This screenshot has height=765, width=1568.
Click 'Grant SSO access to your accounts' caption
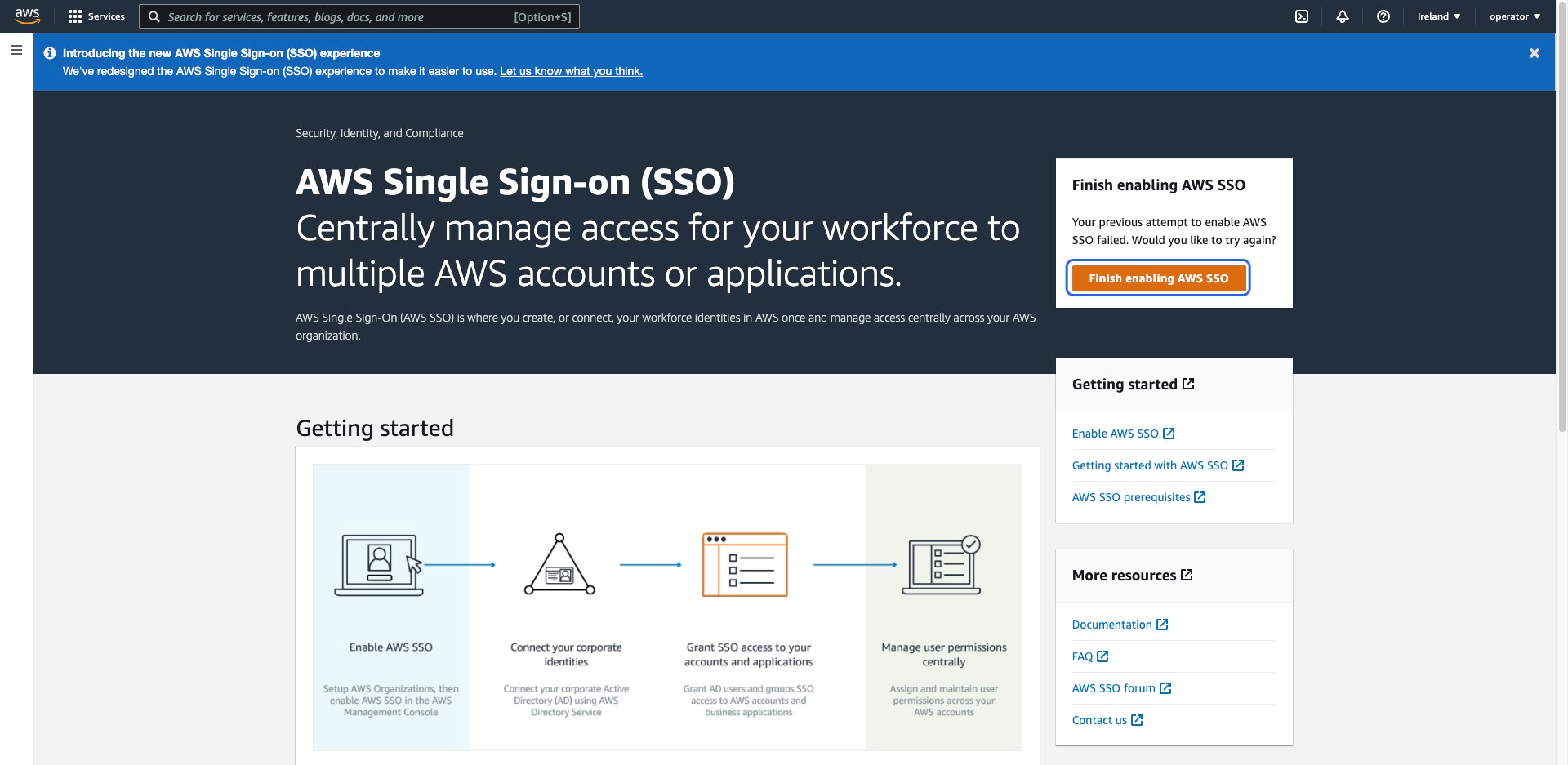pyautogui.click(x=749, y=655)
